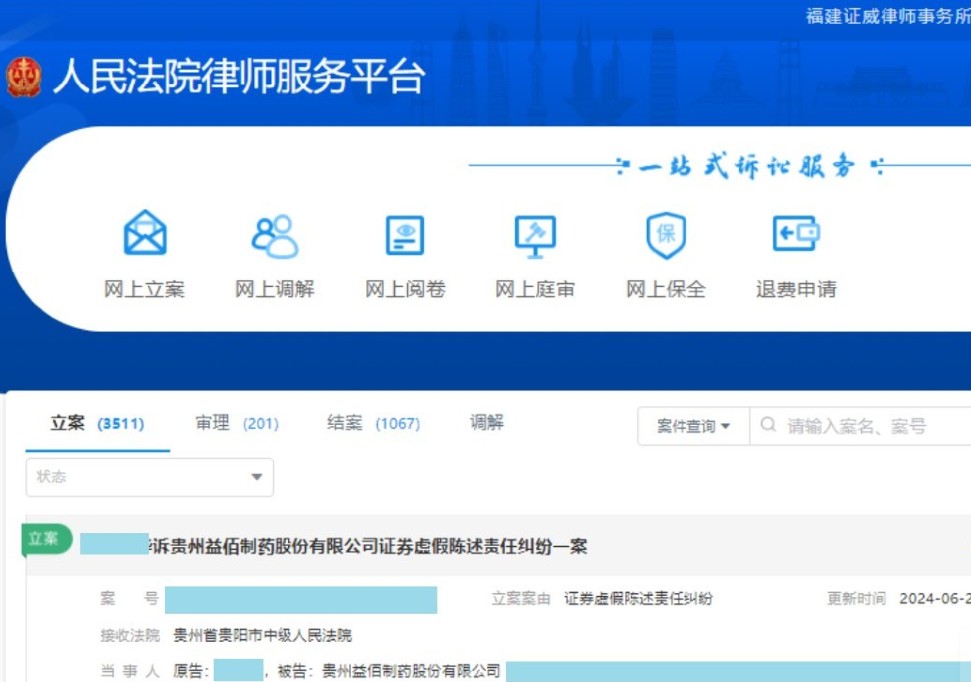The width and height of the screenshot is (971, 682).
Task: Switch to the 立案 (3511) tab
Action: pyautogui.click(x=97, y=424)
